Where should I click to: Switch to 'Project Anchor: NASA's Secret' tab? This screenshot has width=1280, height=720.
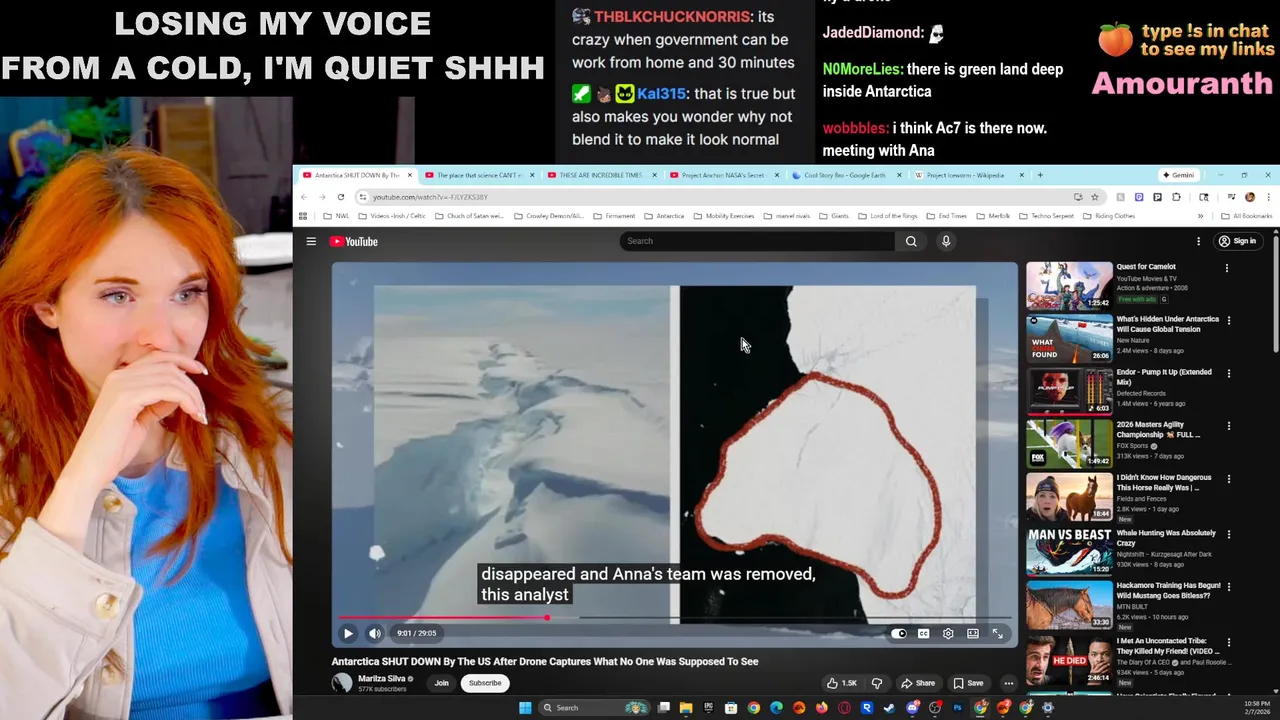tap(722, 175)
